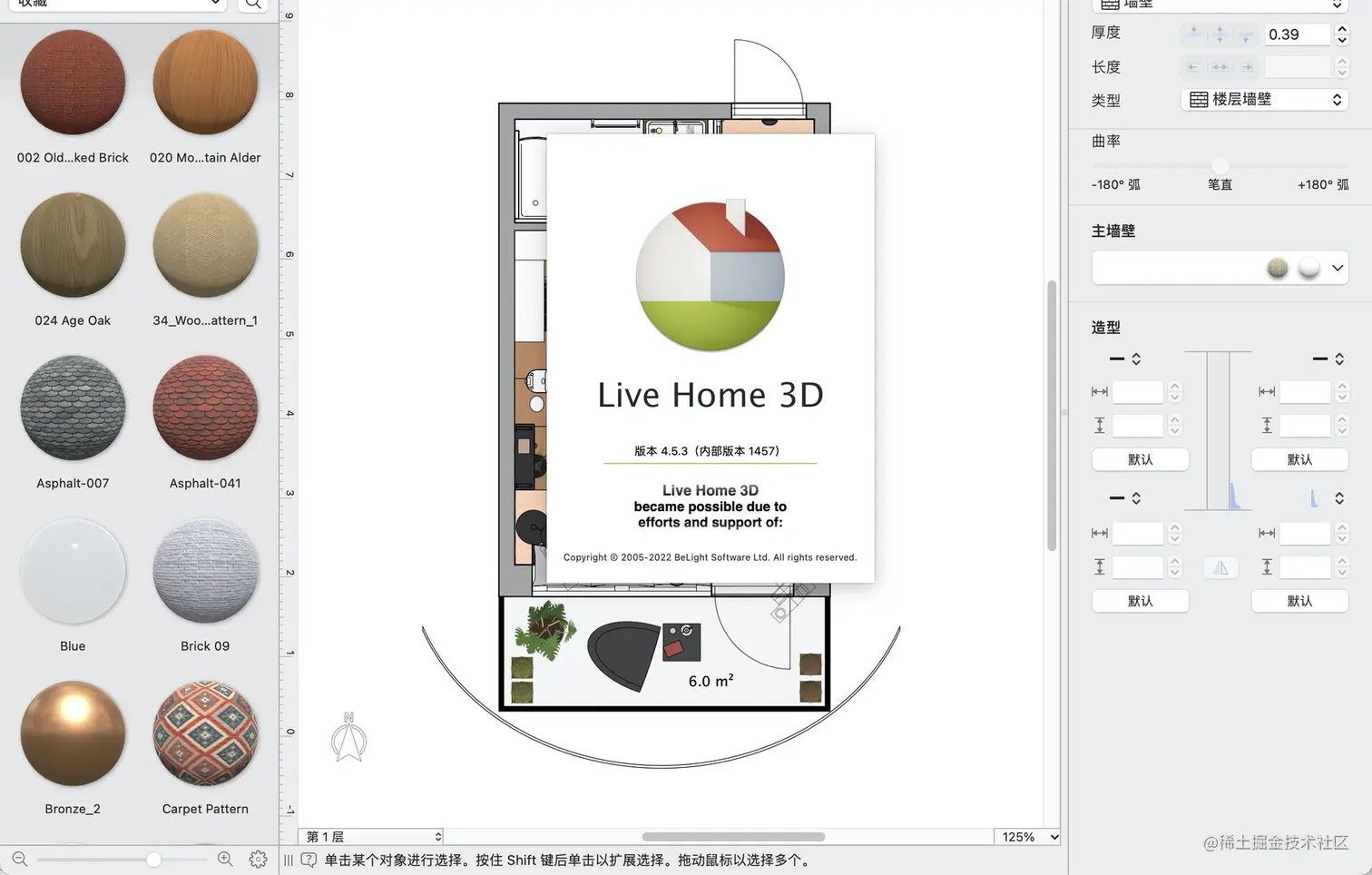Pick the 34_Woo...attern_1 material

pos(205,245)
